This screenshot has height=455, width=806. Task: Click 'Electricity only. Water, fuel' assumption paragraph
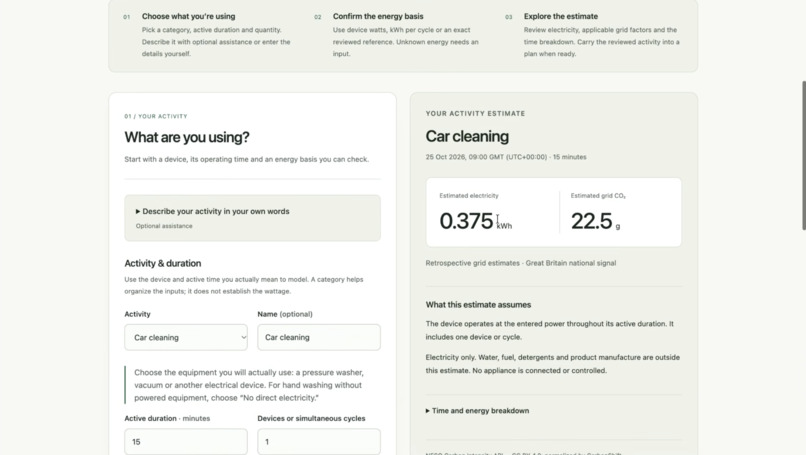[553, 364]
